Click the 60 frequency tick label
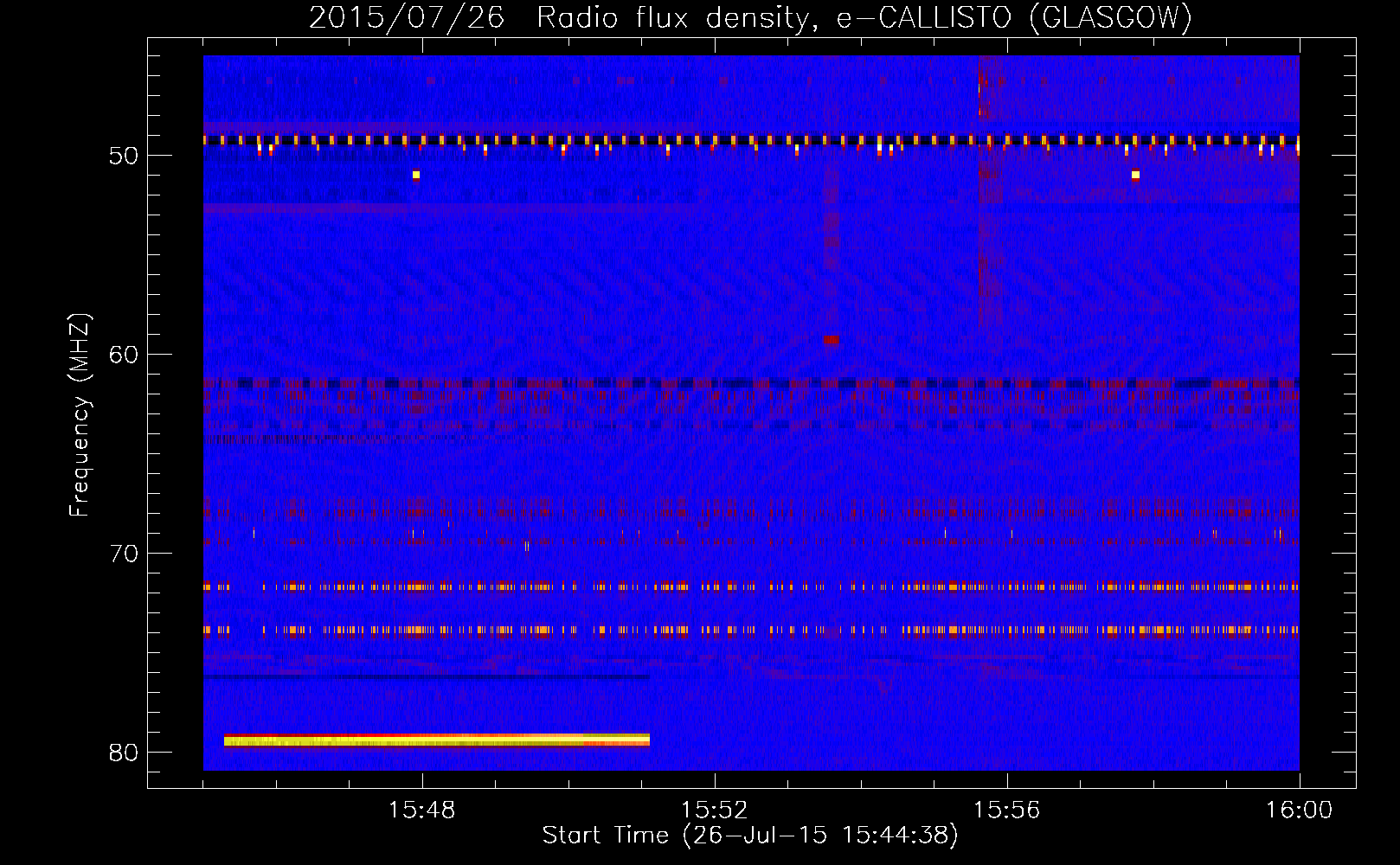 point(124,355)
